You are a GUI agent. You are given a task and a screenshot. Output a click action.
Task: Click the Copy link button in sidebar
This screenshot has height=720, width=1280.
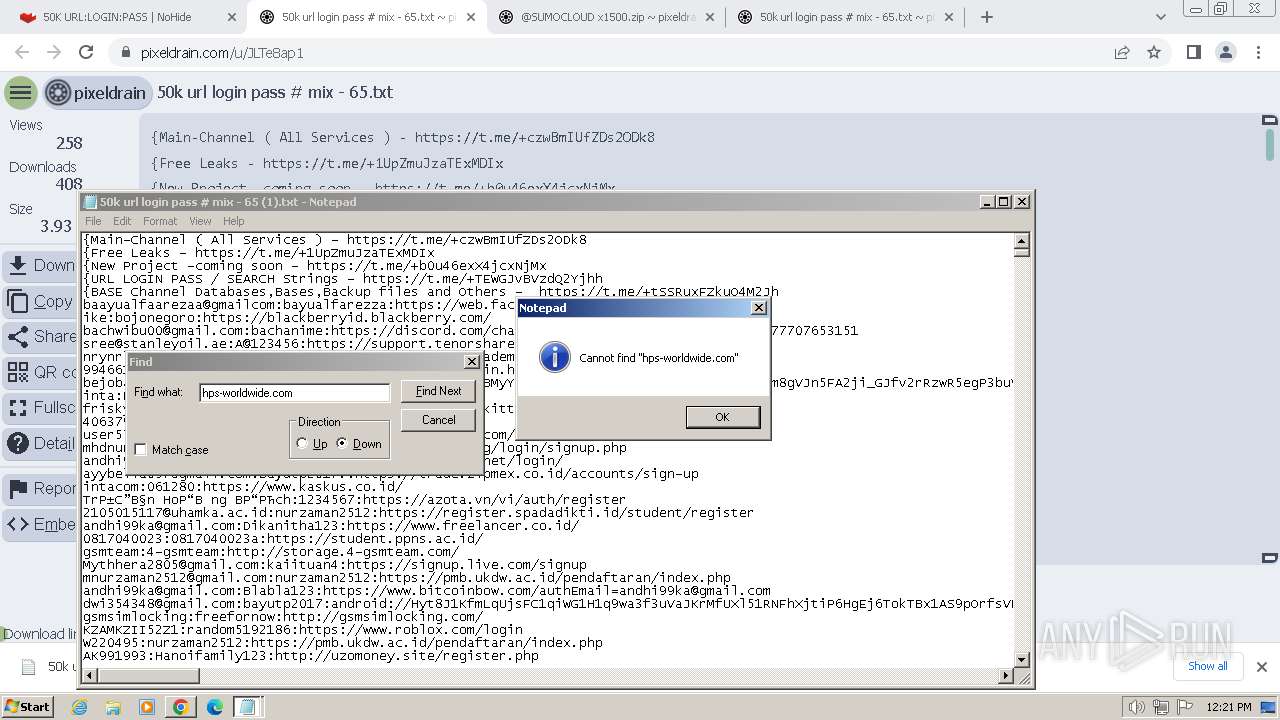[40, 301]
